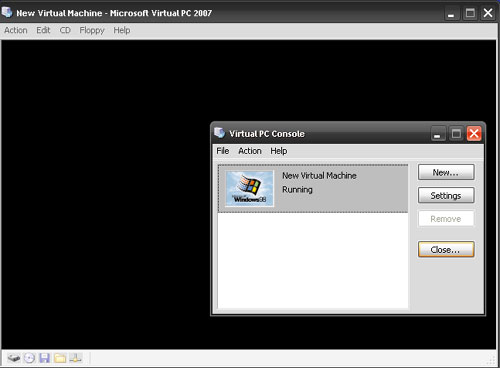Click the floppy disk status bar icon
This screenshot has height=368, width=500.
click(44, 358)
